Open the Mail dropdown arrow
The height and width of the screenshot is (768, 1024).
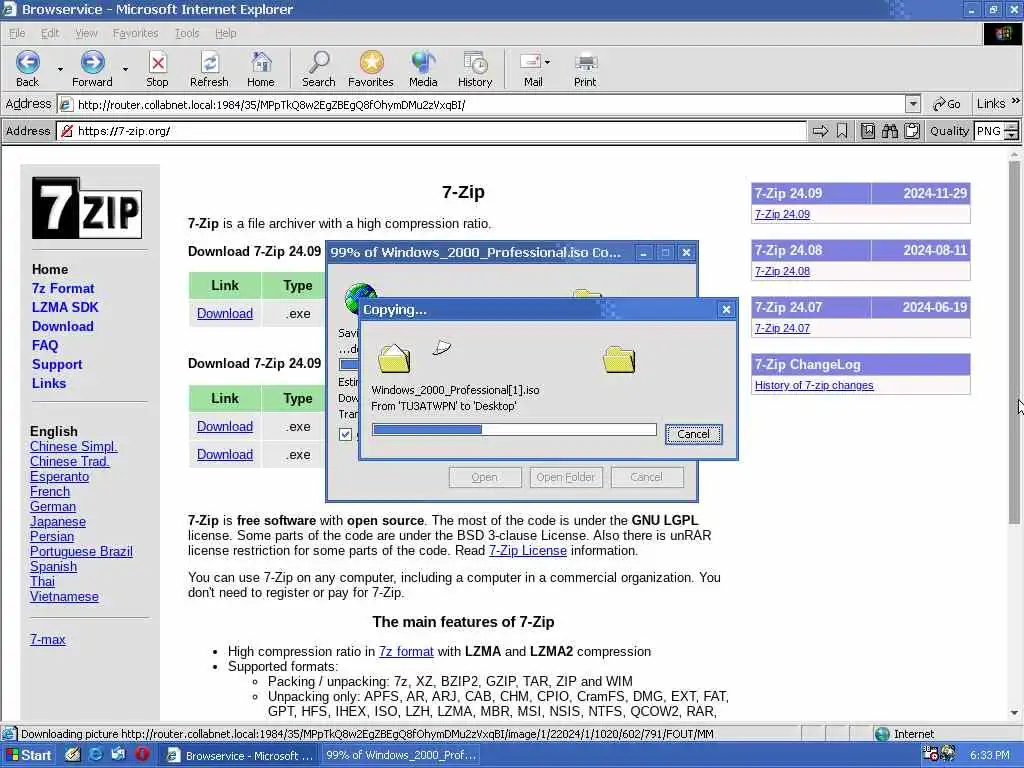point(547,62)
